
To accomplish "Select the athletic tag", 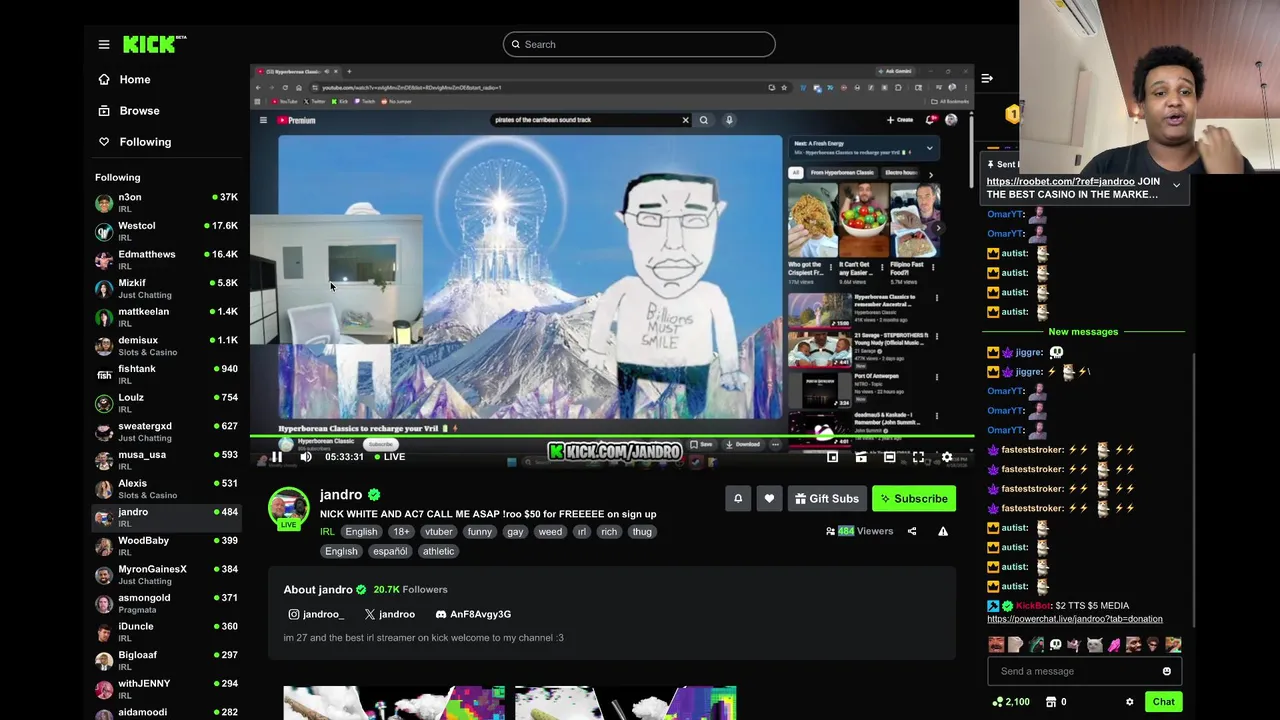I will click(438, 551).
